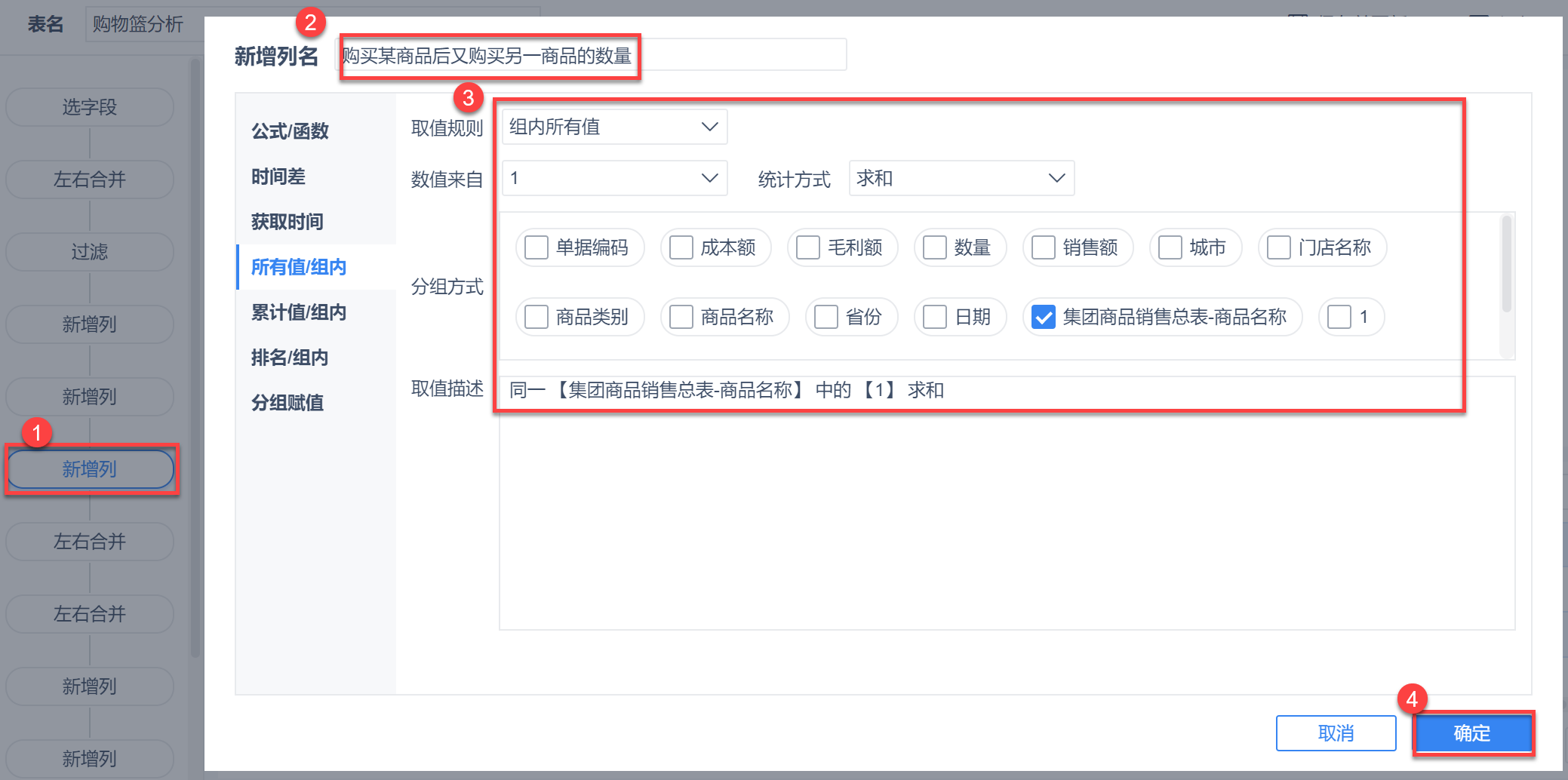Enable the 商品类别 checkbox
The width and height of the screenshot is (1568, 780).
pos(536,317)
